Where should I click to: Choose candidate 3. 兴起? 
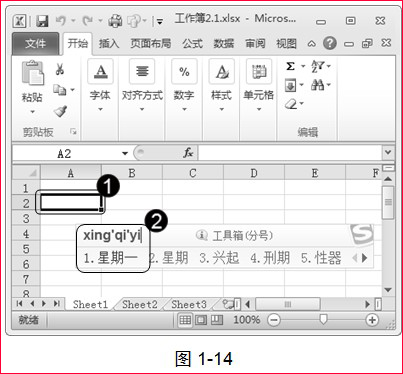(x=219, y=258)
